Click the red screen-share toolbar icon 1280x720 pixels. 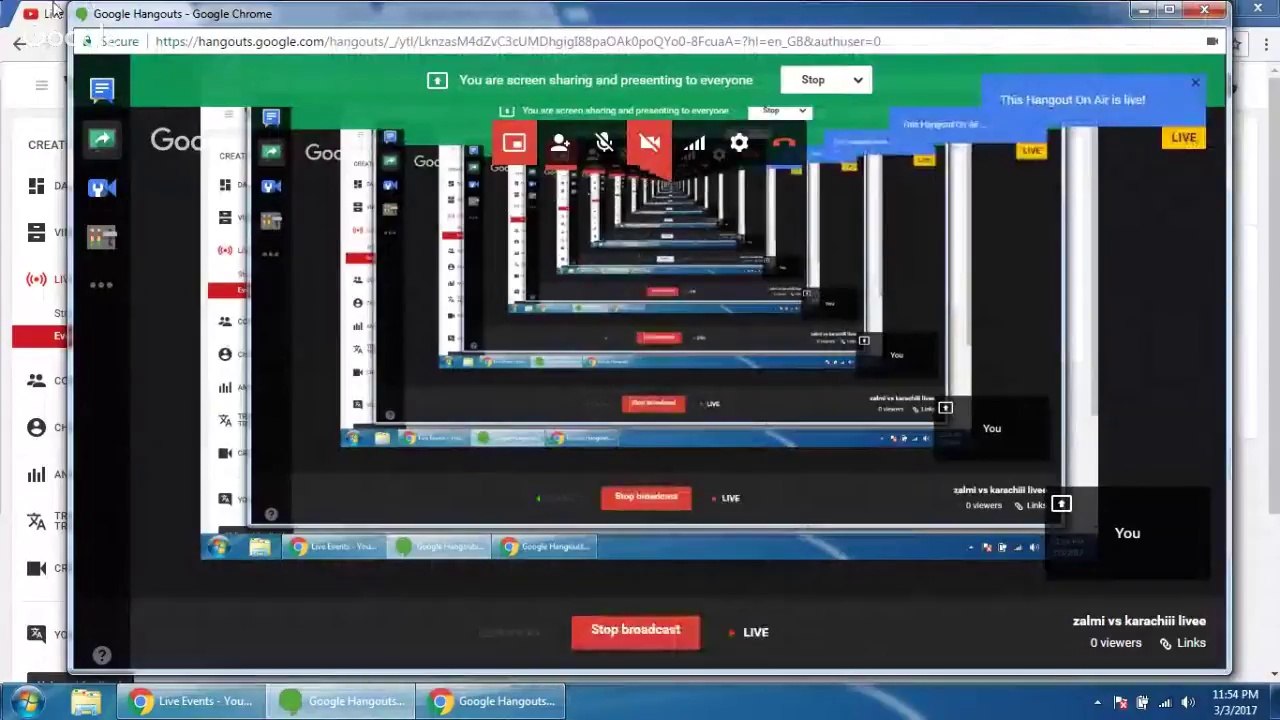tap(514, 143)
